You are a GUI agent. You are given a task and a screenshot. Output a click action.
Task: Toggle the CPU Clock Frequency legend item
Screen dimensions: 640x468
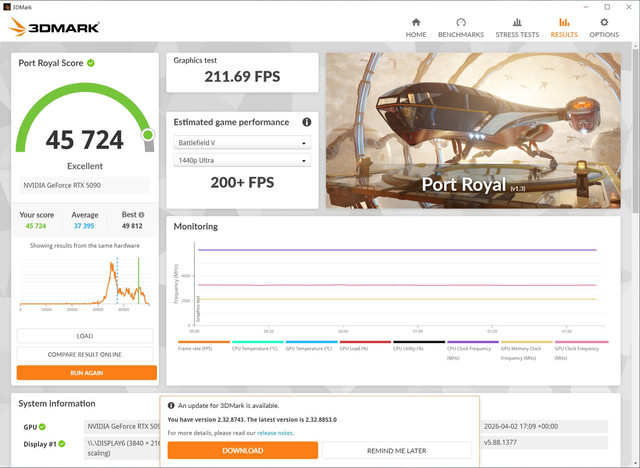pos(473,351)
